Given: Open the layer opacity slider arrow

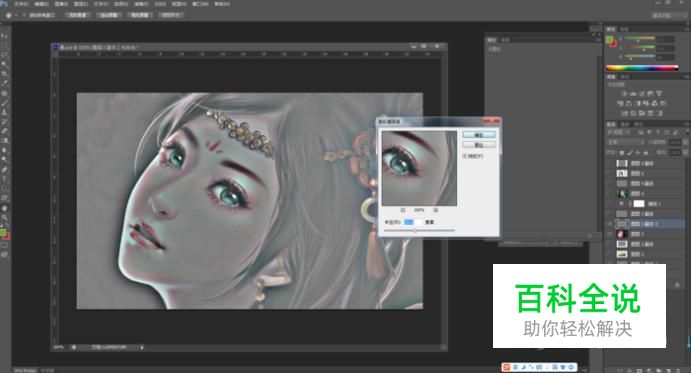Looking at the screenshot, I should (685, 142).
